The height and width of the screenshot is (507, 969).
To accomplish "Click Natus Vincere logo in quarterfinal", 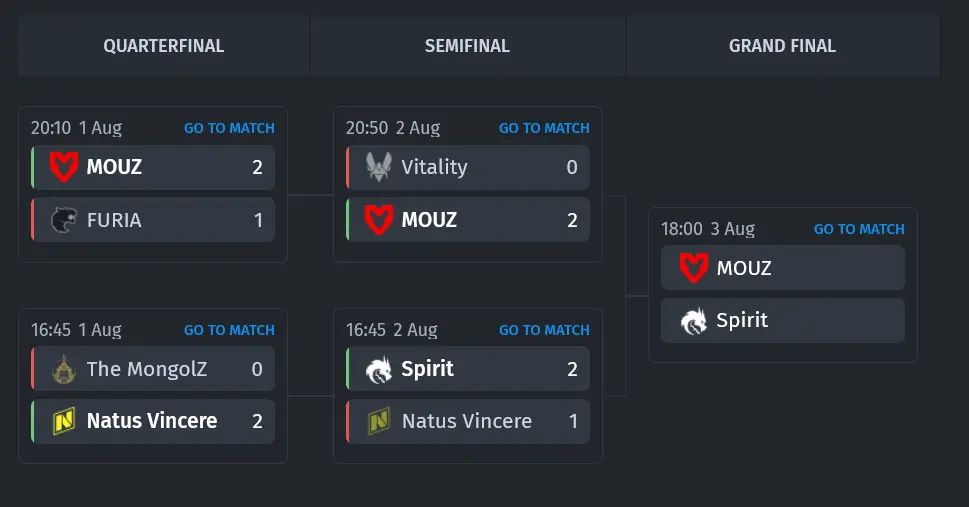I will tap(64, 421).
